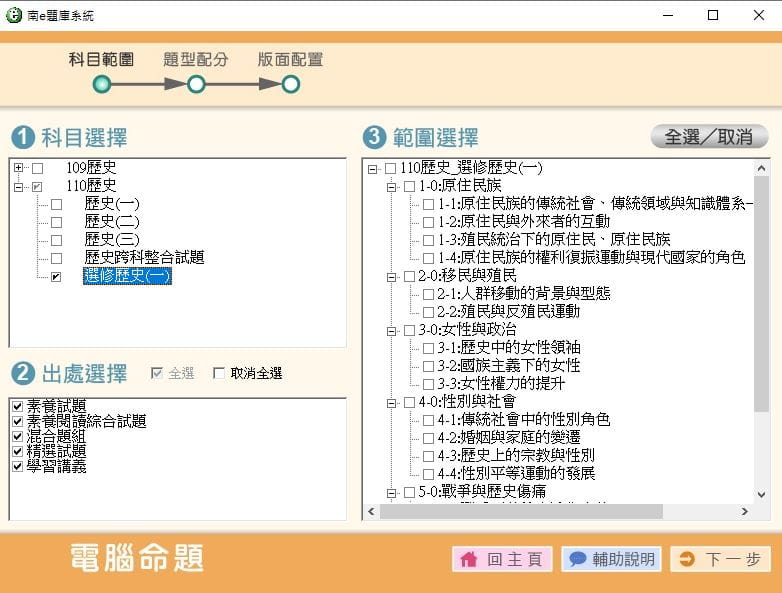Screen dimensions: 782x593
Task: Check 2-2:殖民與反殖民運動 checkbox
Action: click(x=428, y=312)
